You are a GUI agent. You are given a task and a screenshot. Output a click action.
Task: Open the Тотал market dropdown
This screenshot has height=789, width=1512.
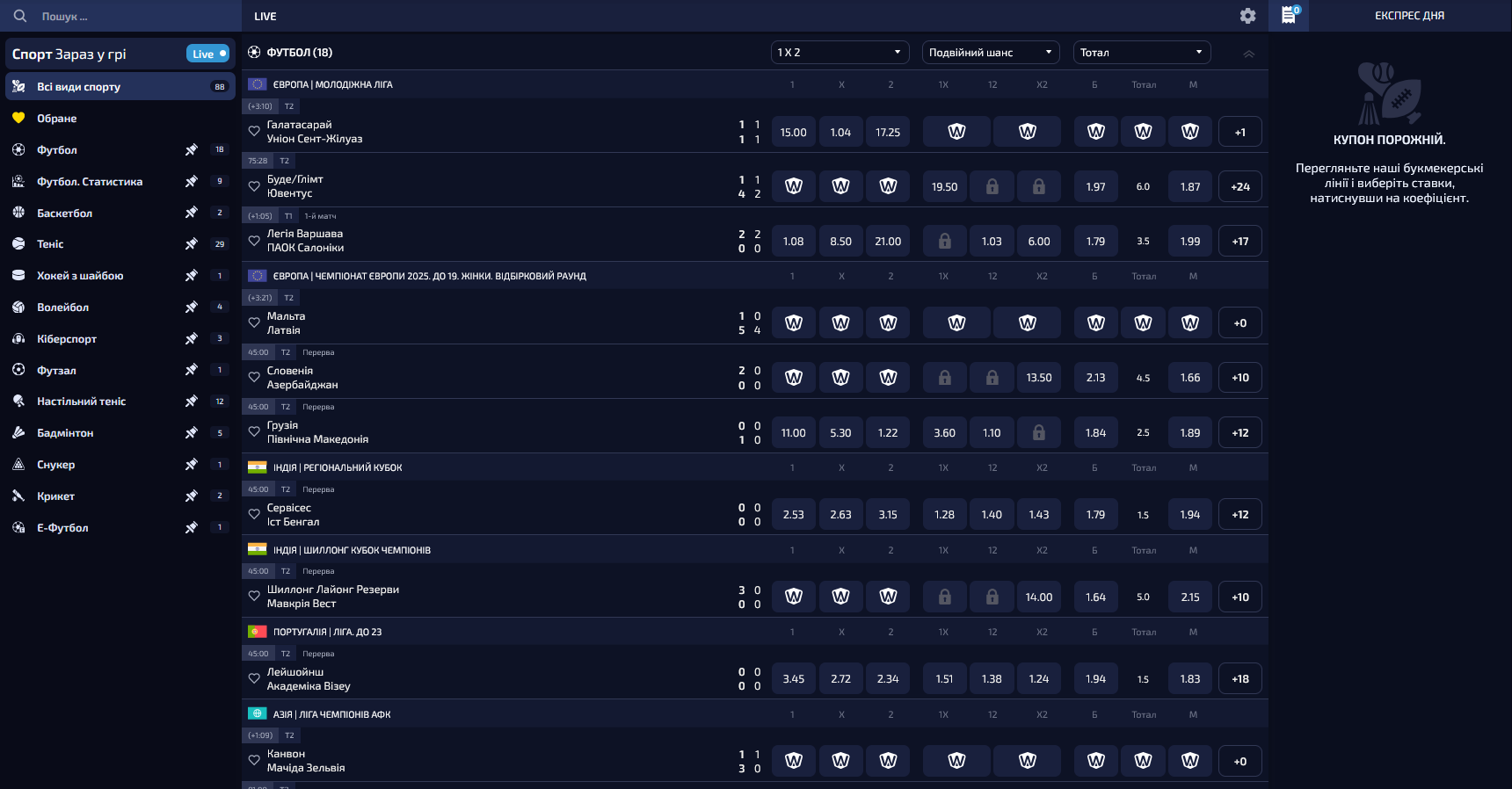(1141, 53)
